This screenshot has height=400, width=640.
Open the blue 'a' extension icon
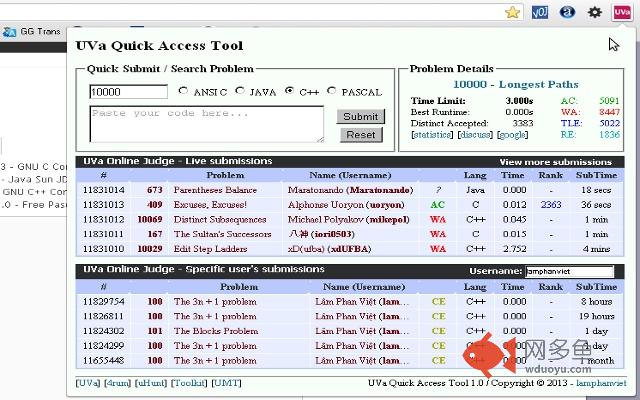(567, 12)
